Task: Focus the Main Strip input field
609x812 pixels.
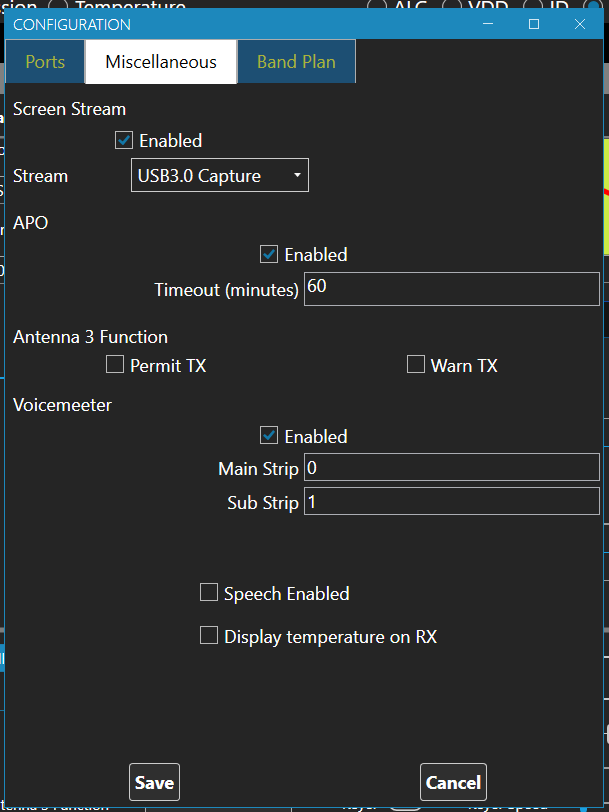Action: (452, 467)
